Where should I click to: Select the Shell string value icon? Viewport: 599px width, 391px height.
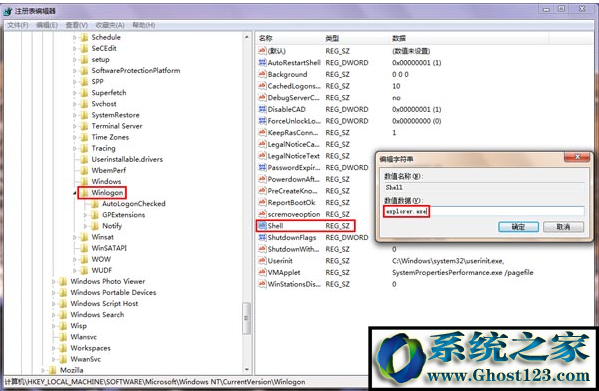pos(262,225)
